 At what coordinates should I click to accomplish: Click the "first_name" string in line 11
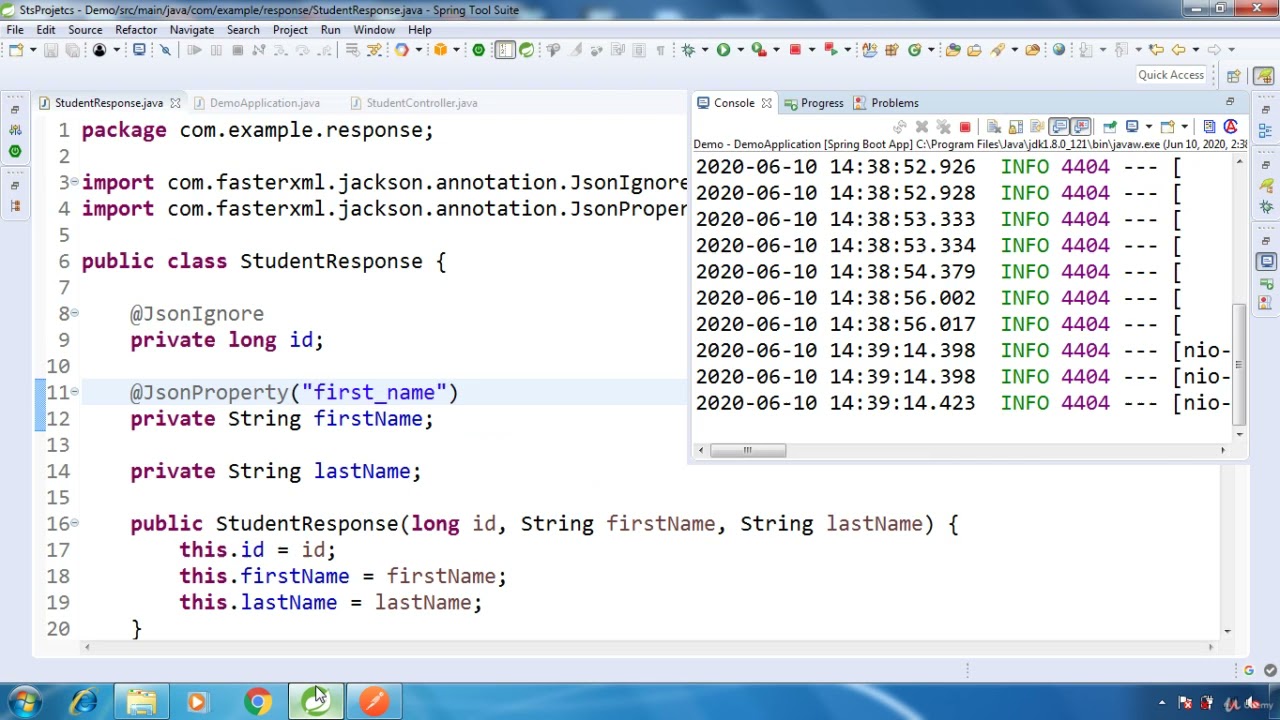pos(374,392)
